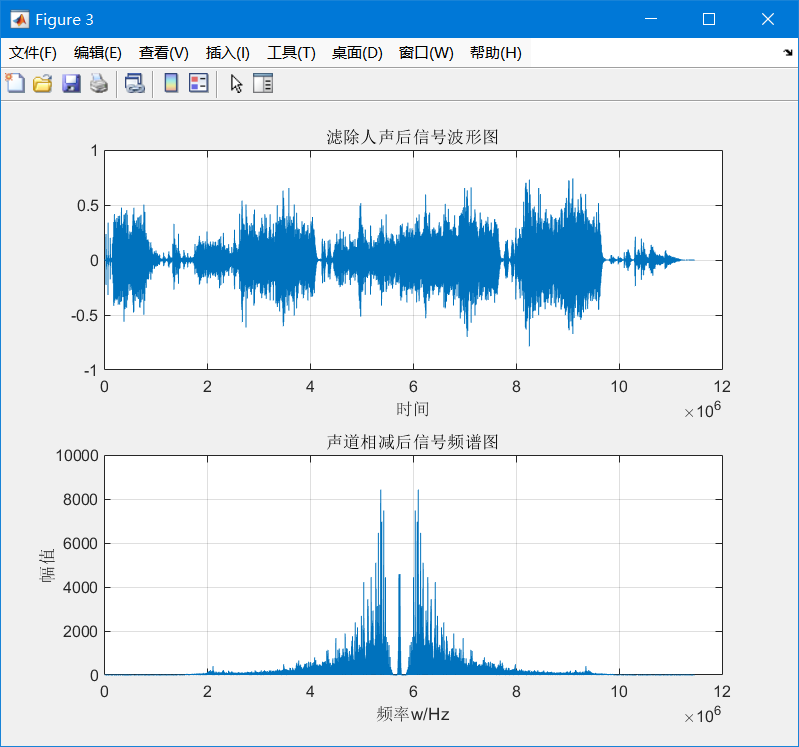Open the 插入(I) menu
Viewport: 799px width, 747px height.
click(x=228, y=52)
